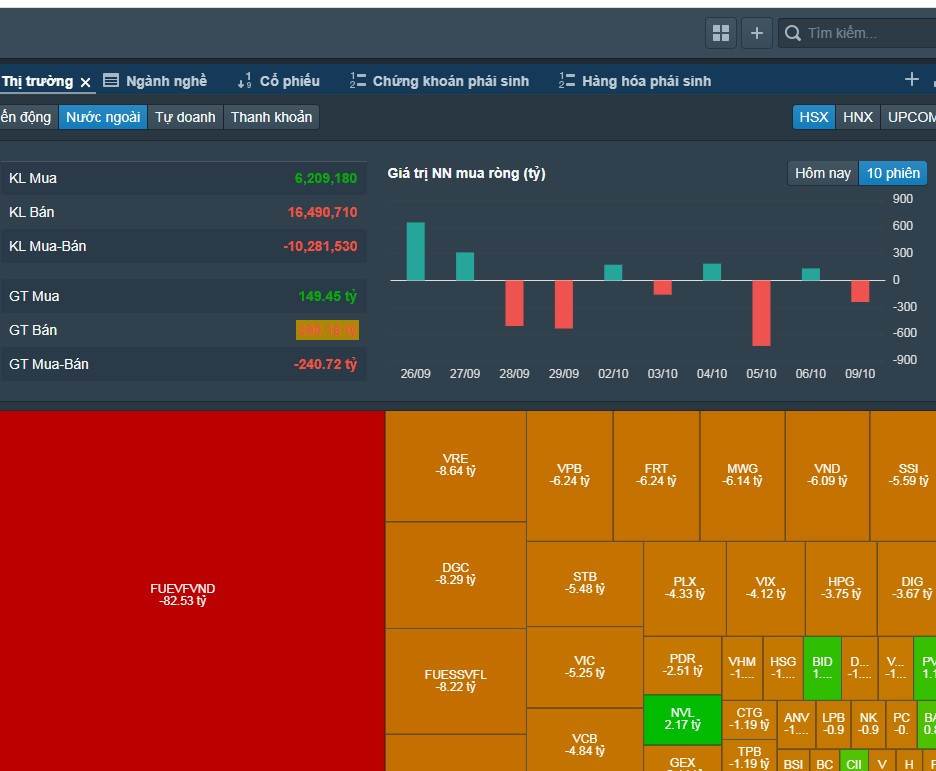This screenshot has height=771, width=936.
Task: Click the green BID tile
Action: (822, 668)
